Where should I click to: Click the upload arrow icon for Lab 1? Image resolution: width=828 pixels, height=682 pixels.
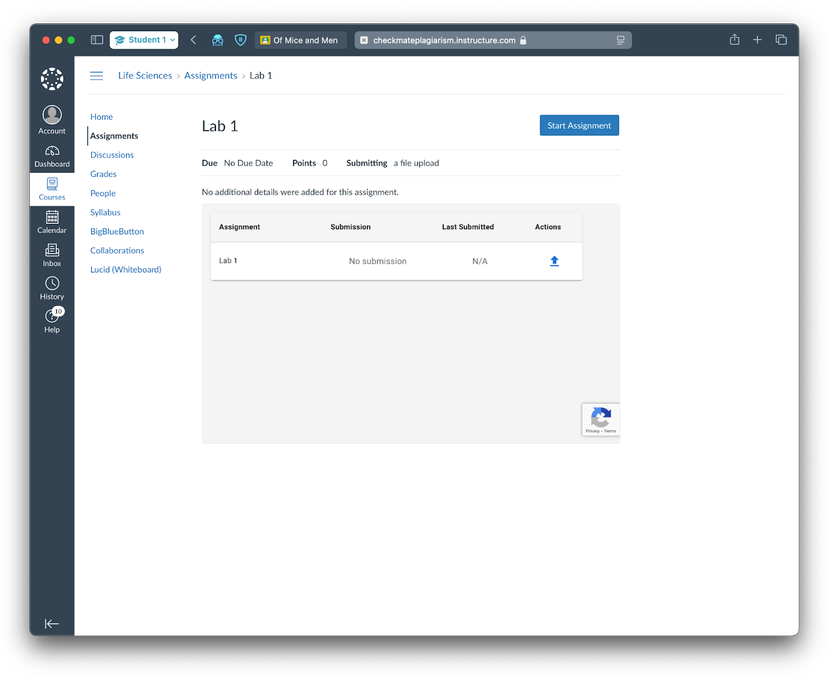(x=554, y=260)
